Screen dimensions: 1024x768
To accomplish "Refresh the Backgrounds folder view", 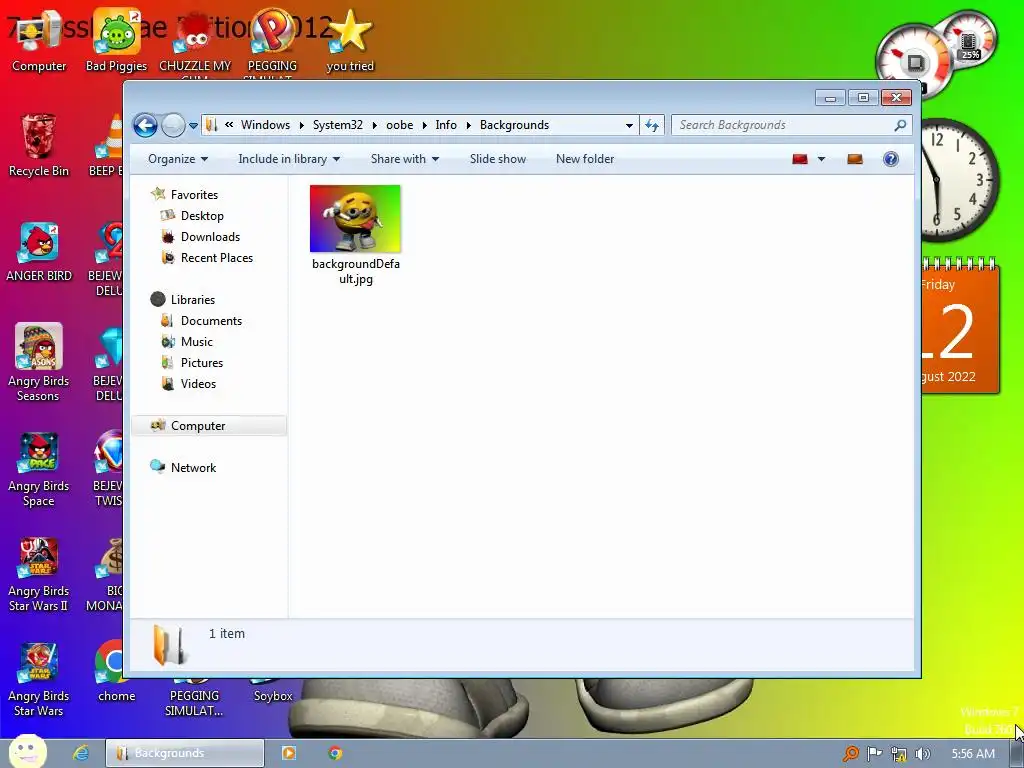I will (652, 125).
